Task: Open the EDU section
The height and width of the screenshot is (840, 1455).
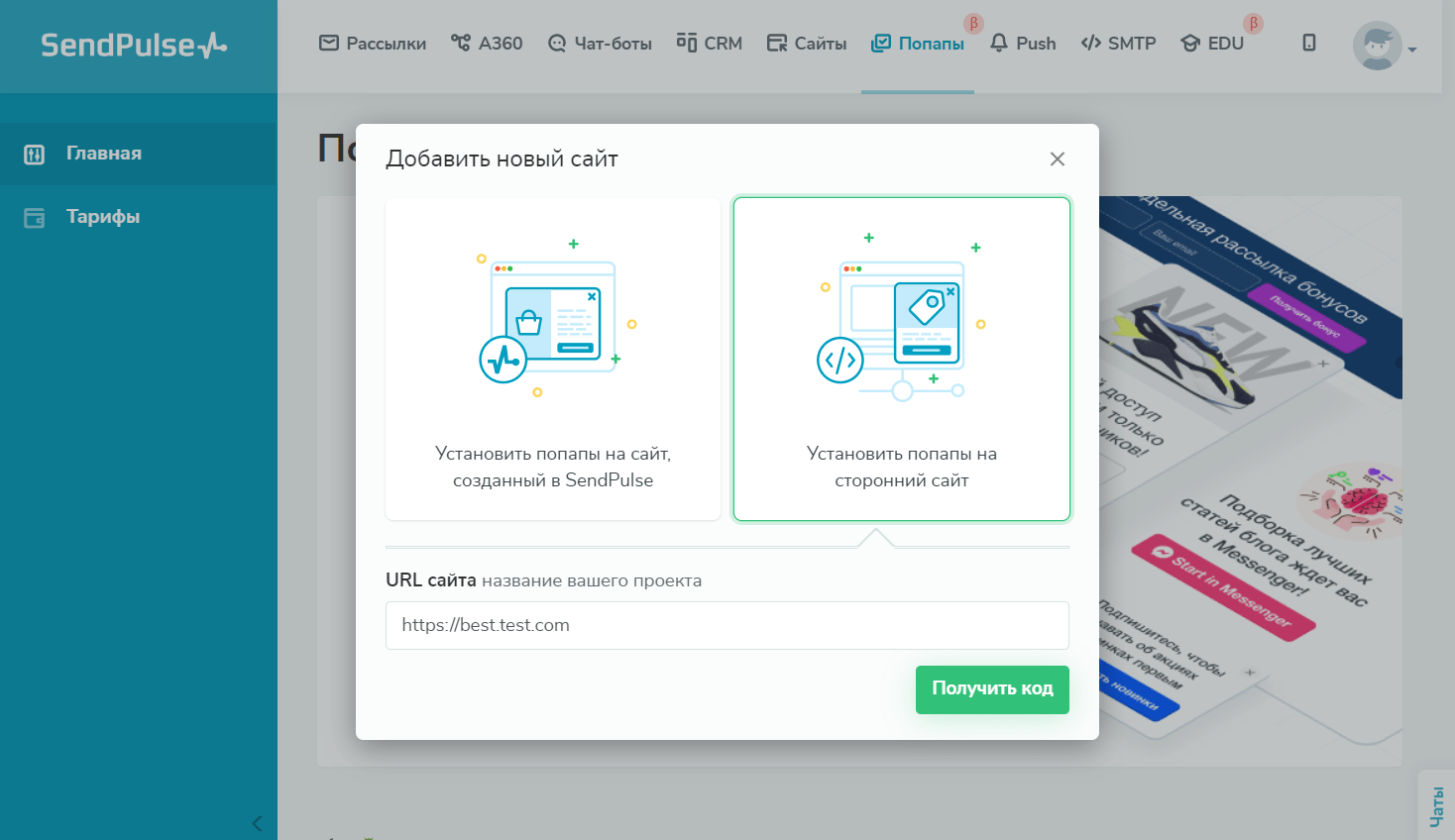Action: click(x=1212, y=44)
